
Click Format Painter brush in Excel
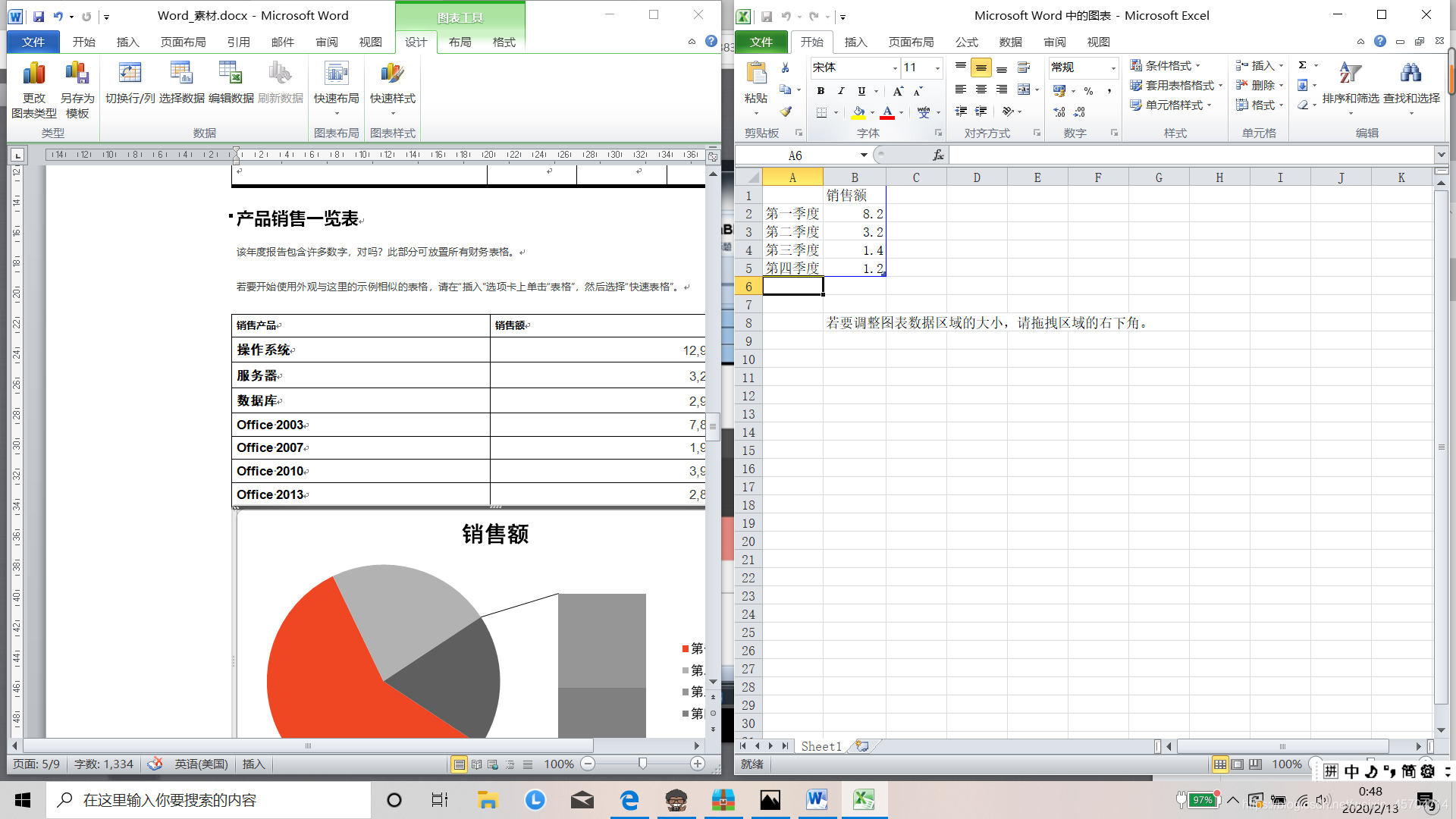(x=786, y=111)
